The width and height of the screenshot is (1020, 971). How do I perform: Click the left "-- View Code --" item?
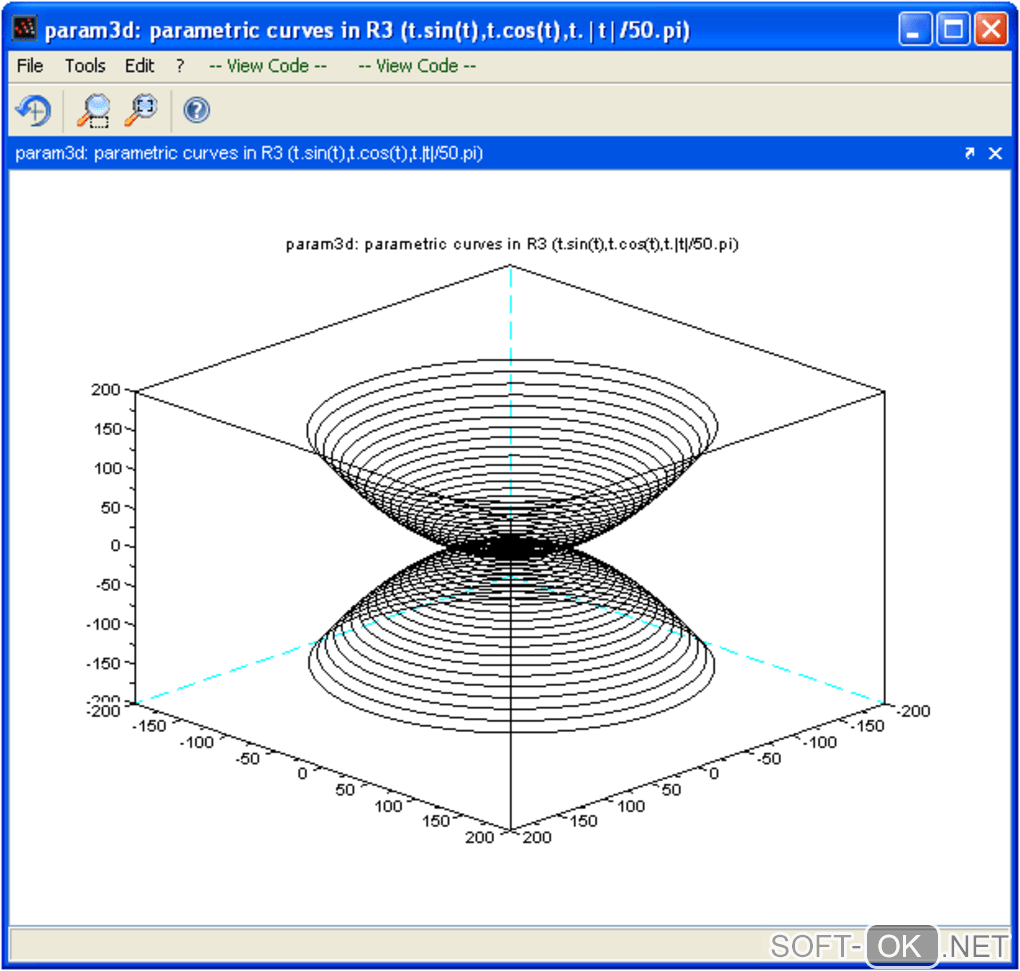coord(268,66)
